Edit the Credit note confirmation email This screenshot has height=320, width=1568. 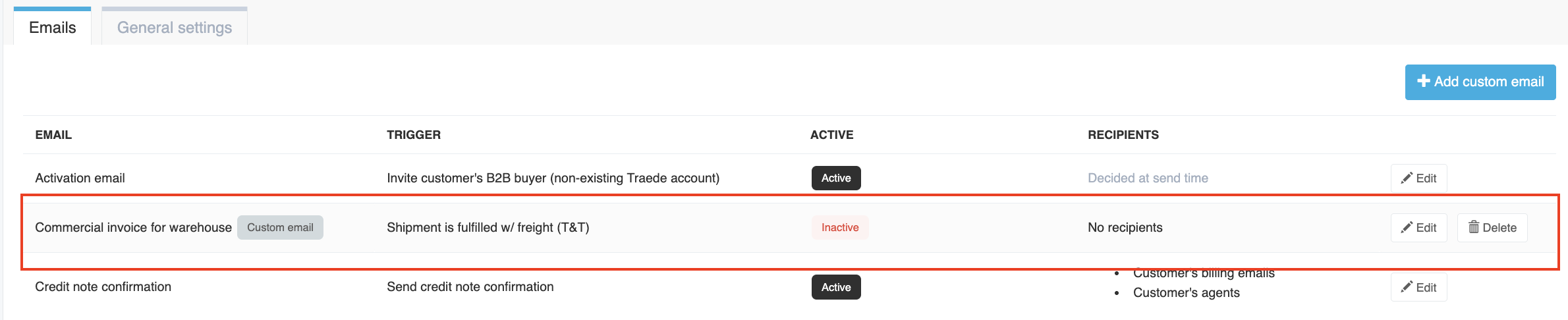point(1418,288)
